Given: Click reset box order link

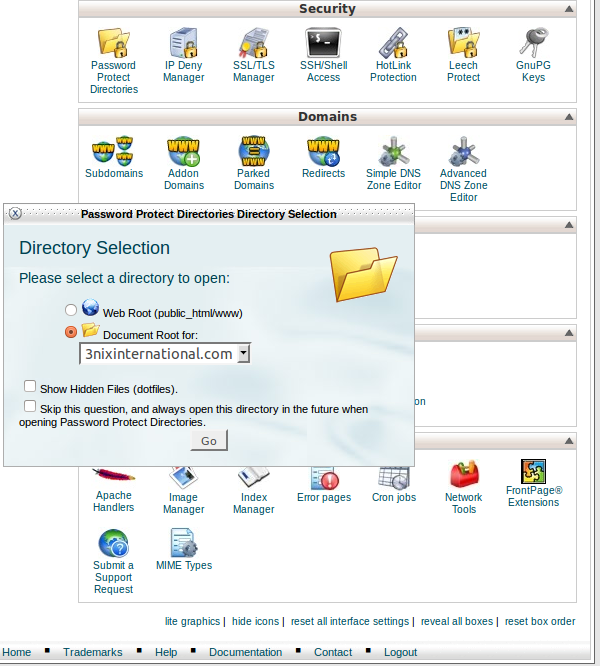Looking at the screenshot, I should [540, 621].
